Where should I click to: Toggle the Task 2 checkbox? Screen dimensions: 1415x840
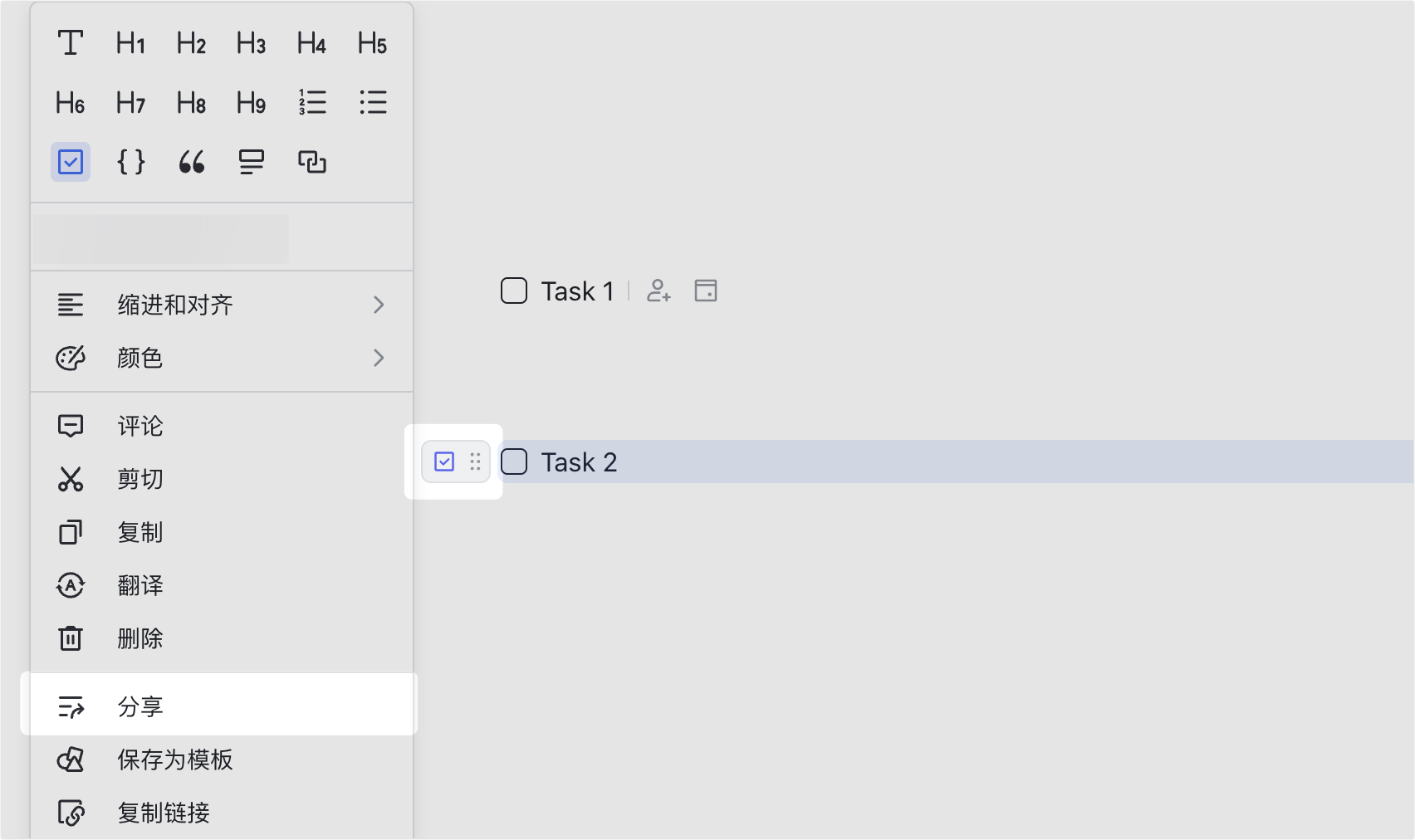(x=514, y=462)
